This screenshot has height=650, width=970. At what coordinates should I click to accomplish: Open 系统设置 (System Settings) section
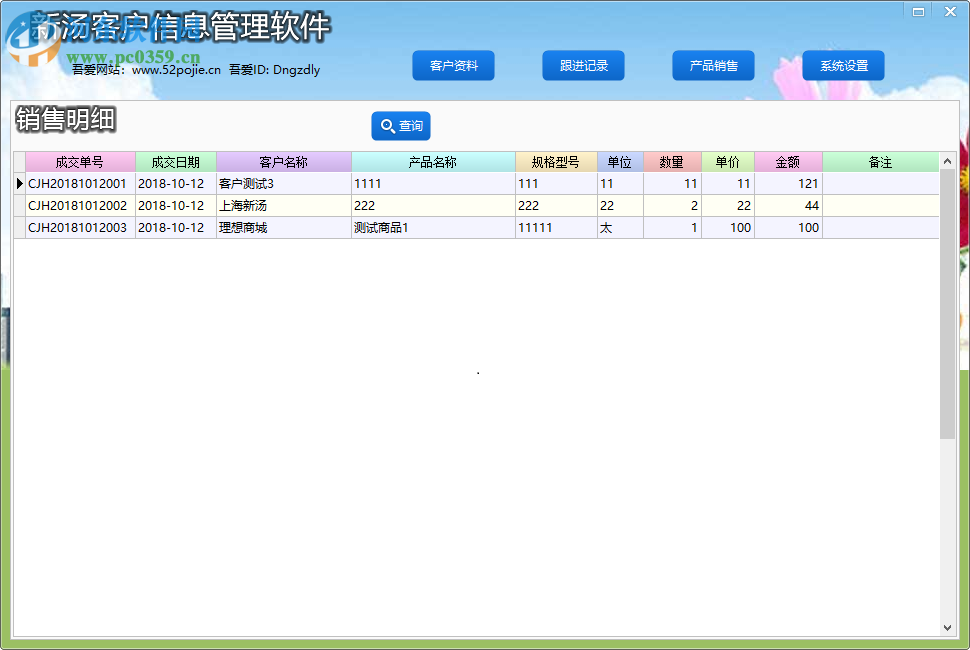point(843,65)
